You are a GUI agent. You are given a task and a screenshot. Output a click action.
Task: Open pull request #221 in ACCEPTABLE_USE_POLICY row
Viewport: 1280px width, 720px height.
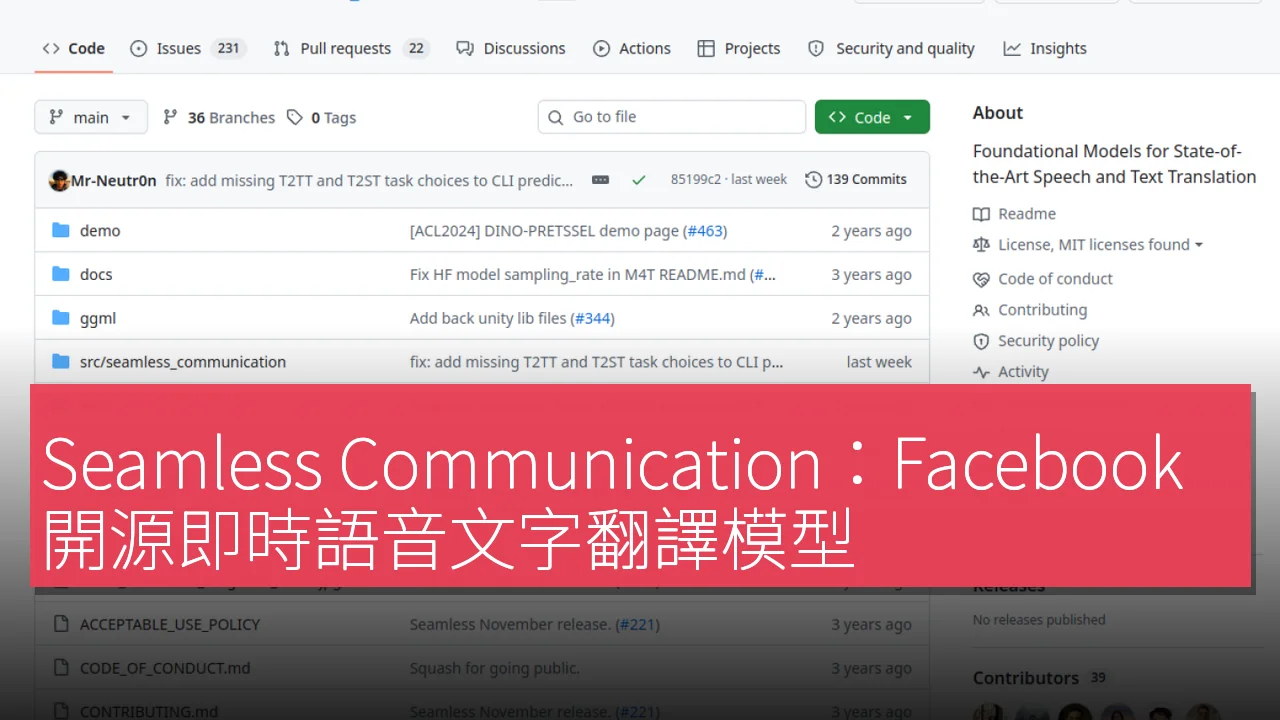click(x=638, y=625)
